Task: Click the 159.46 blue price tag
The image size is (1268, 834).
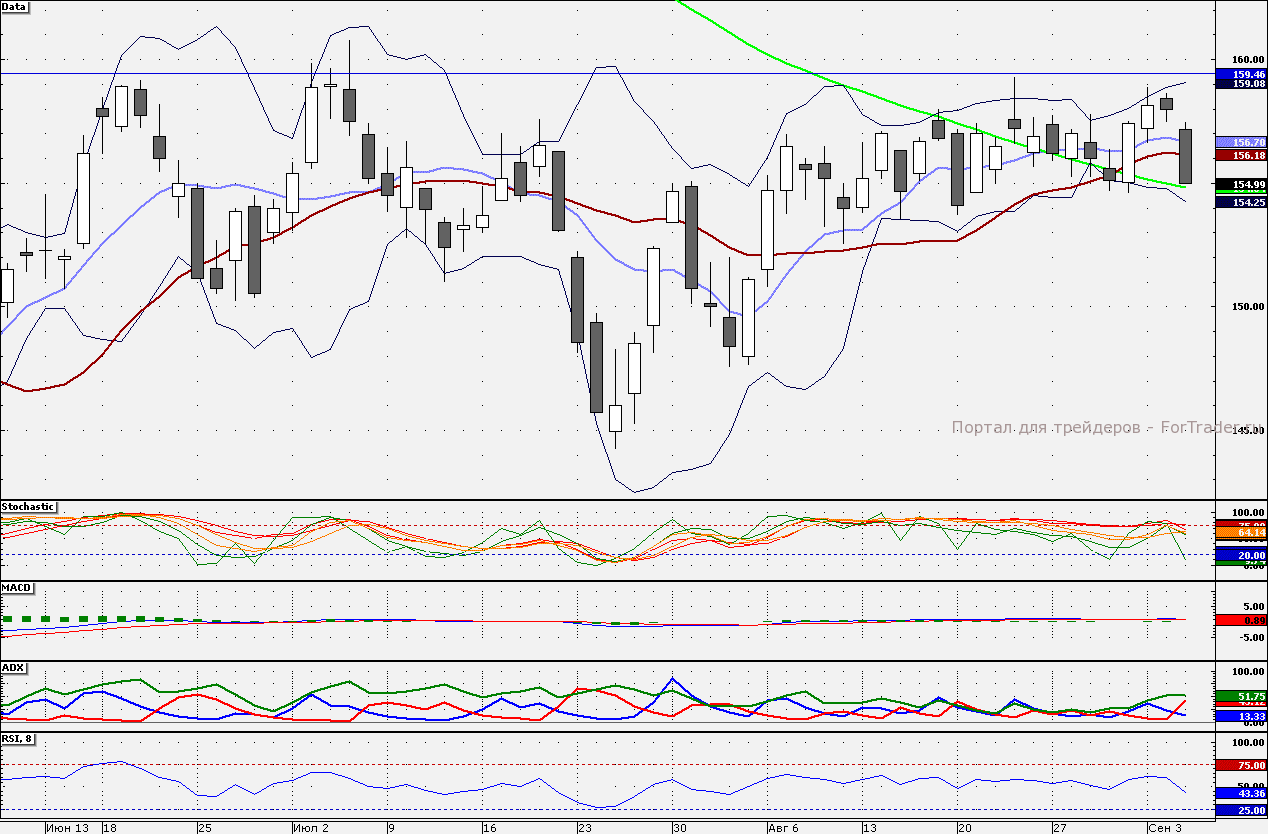Action: pyautogui.click(x=1241, y=75)
